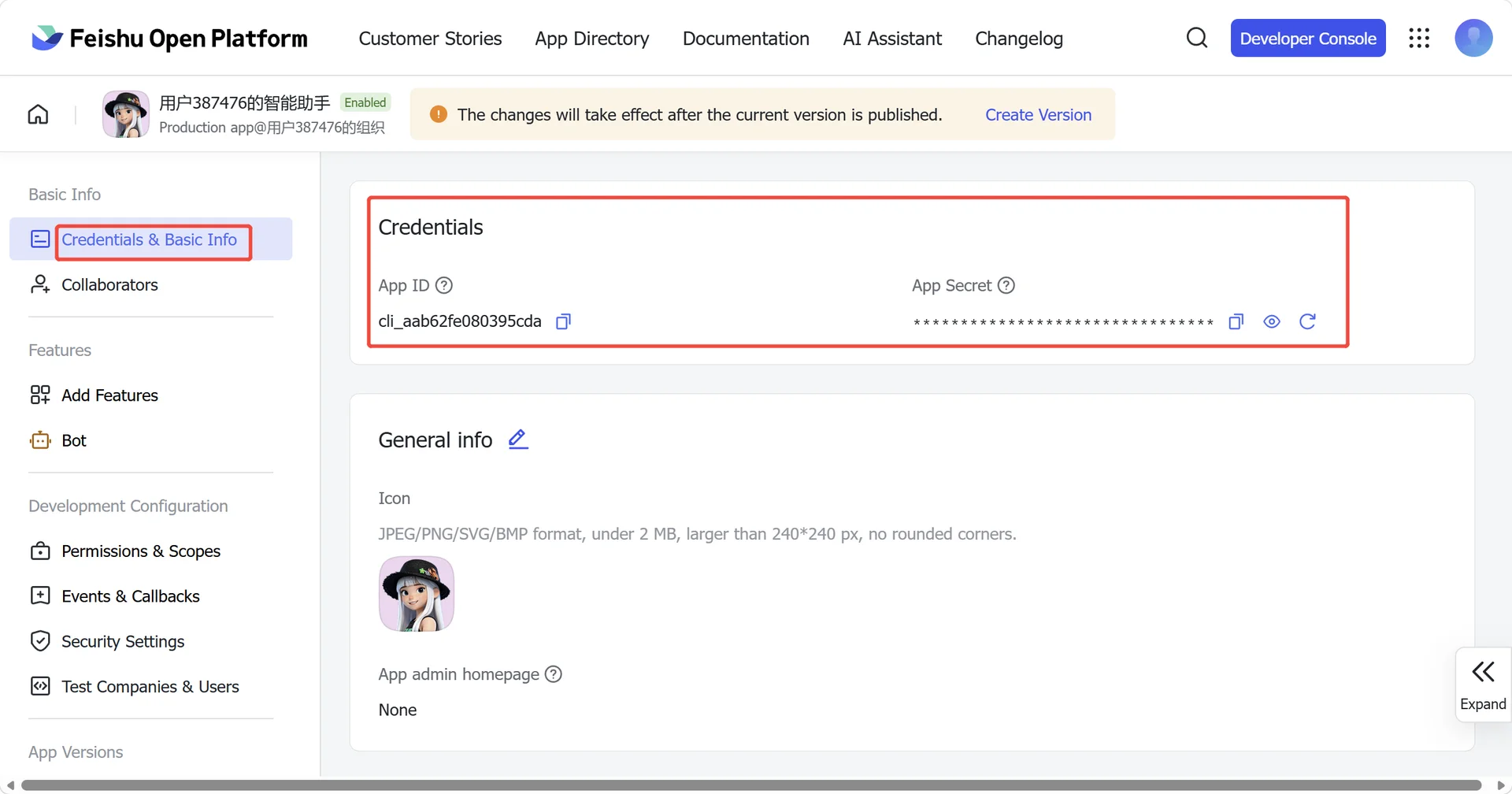Viewport: 1512px width, 794px height.
Task: Click scrollbar right arrow
Action: [1500, 785]
